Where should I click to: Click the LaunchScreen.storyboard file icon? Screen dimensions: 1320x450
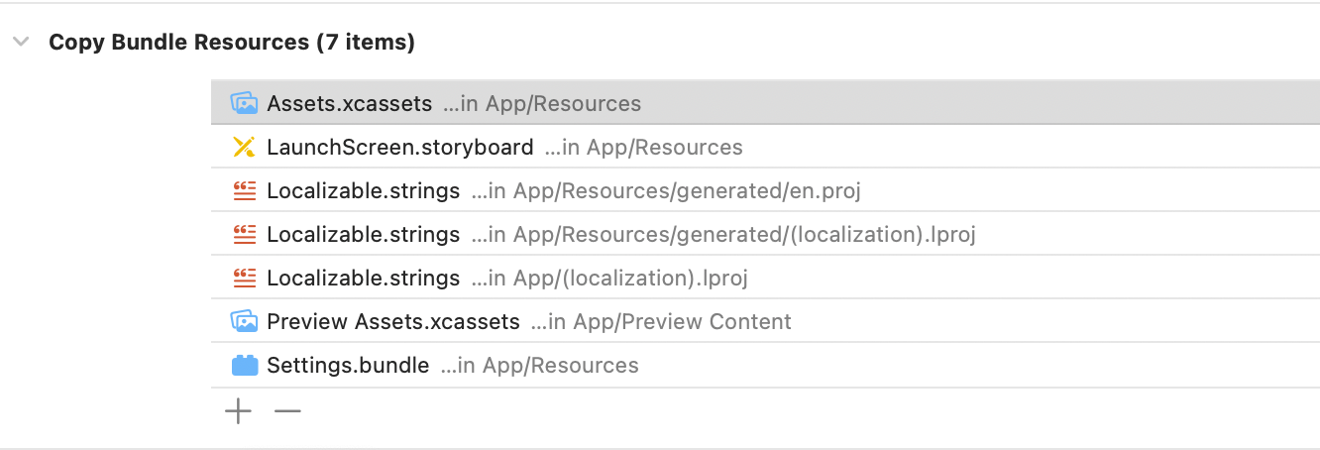pos(244,147)
